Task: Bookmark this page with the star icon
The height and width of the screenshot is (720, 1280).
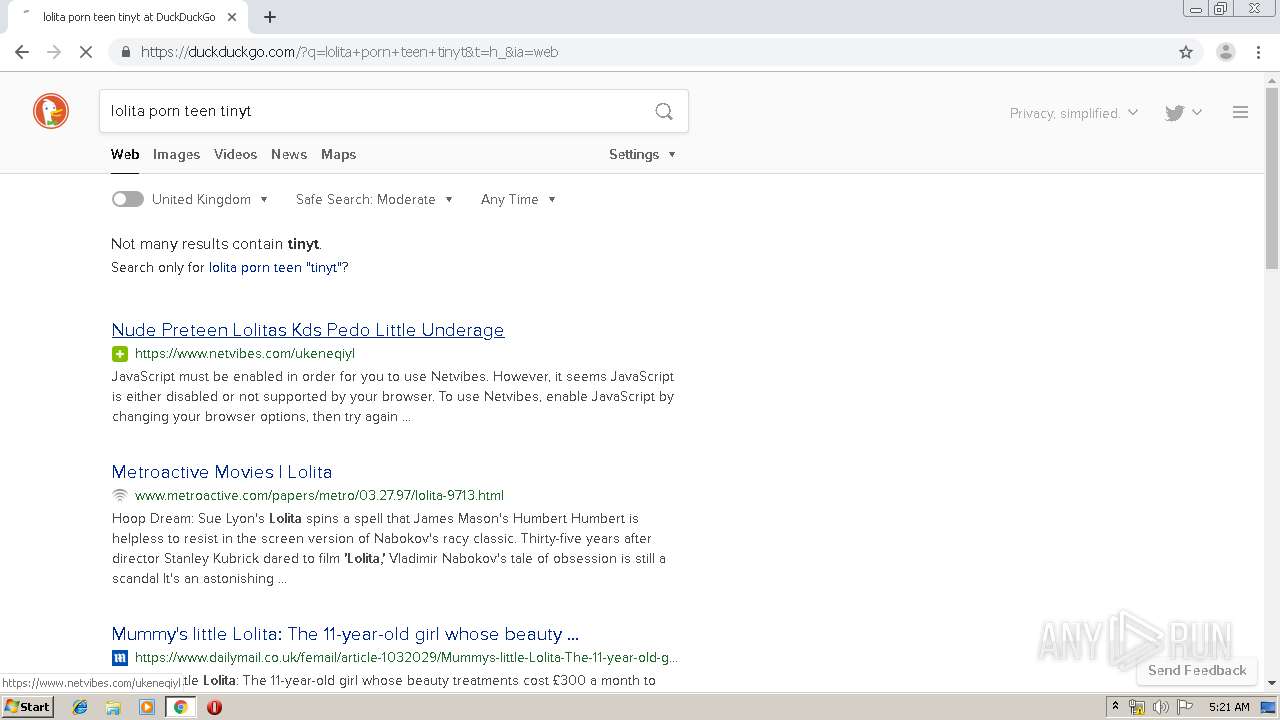Action: (1186, 52)
